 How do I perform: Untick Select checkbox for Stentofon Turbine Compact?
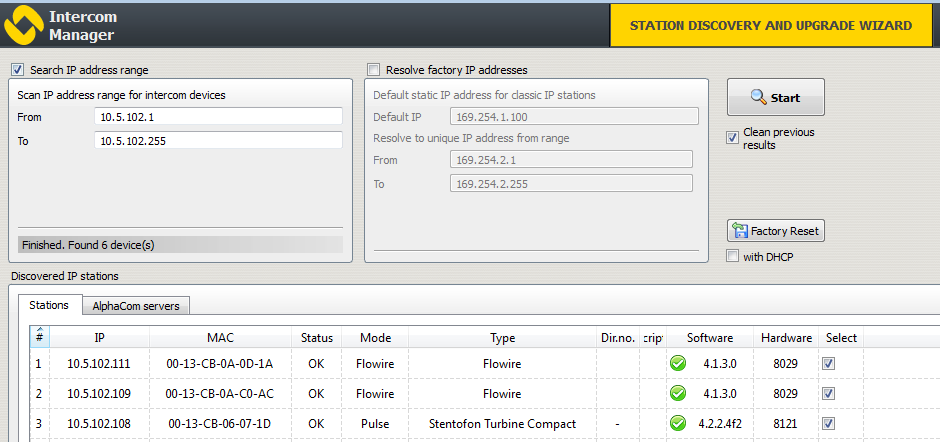(x=828, y=423)
